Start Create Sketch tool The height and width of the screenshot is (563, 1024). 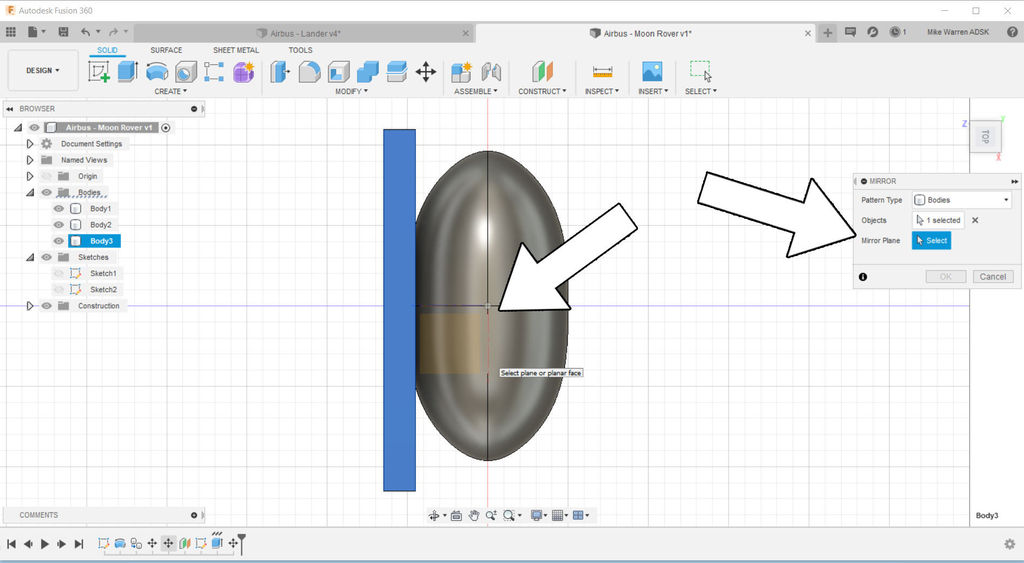pos(99,72)
